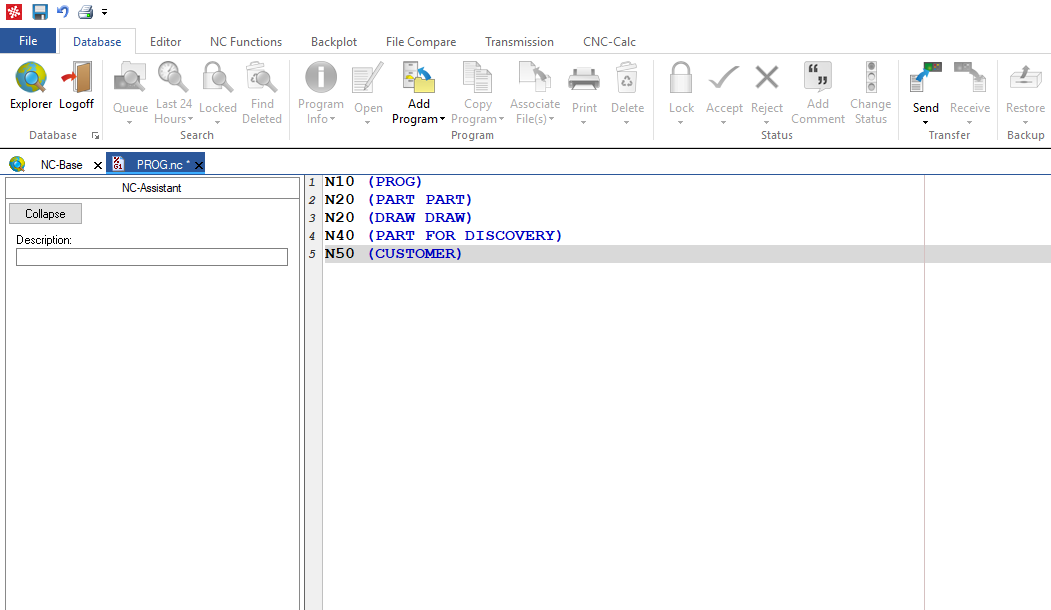Click the quick access printer icon

(85, 11)
